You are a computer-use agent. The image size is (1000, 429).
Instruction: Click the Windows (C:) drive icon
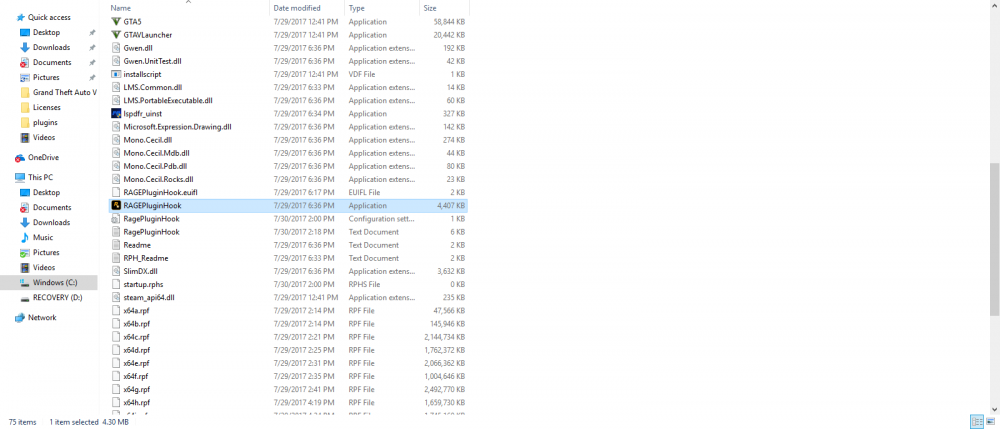click(x=25, y=282)
